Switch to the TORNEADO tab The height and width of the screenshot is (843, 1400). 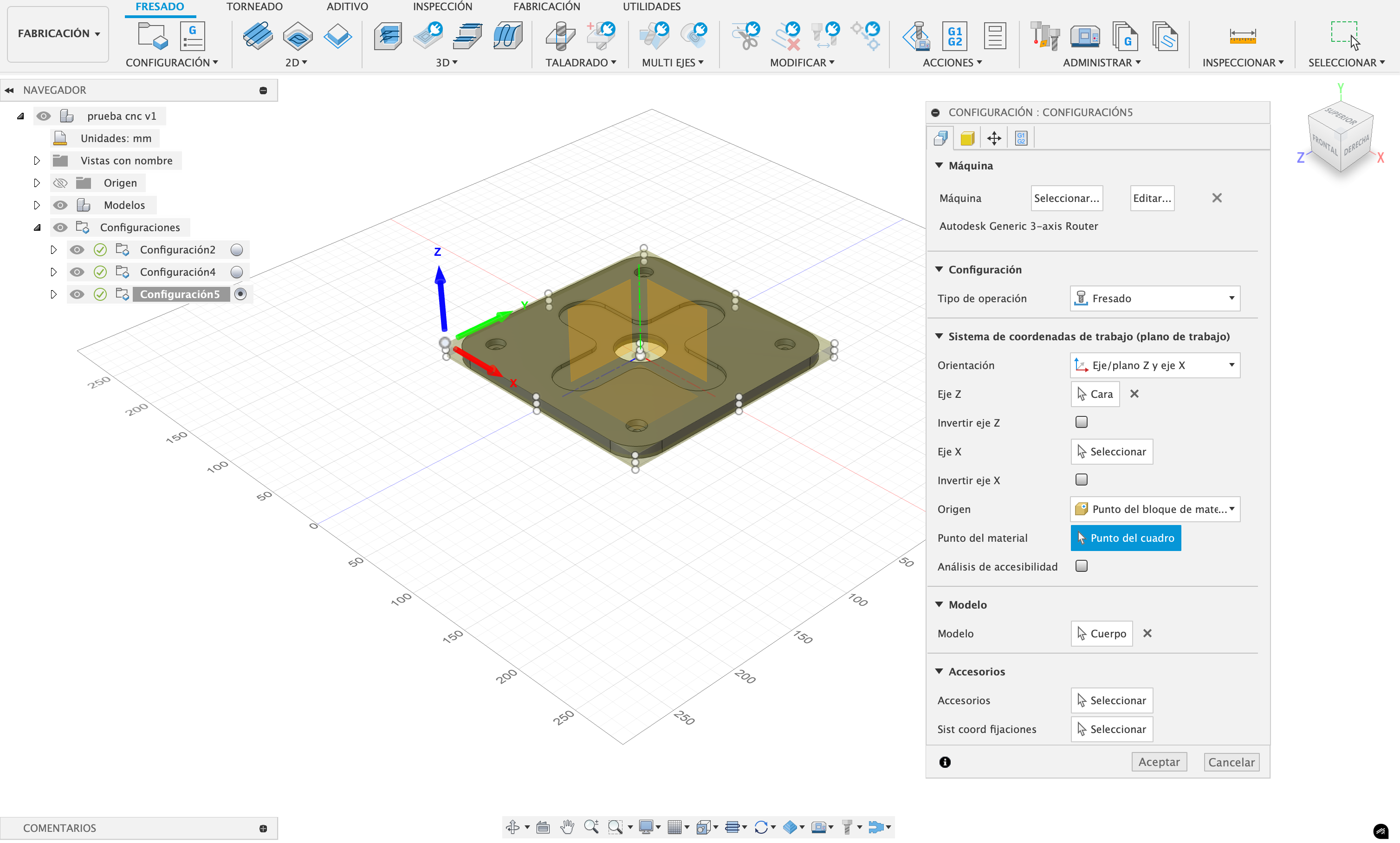pyautogui.click(x=254, y=7)
